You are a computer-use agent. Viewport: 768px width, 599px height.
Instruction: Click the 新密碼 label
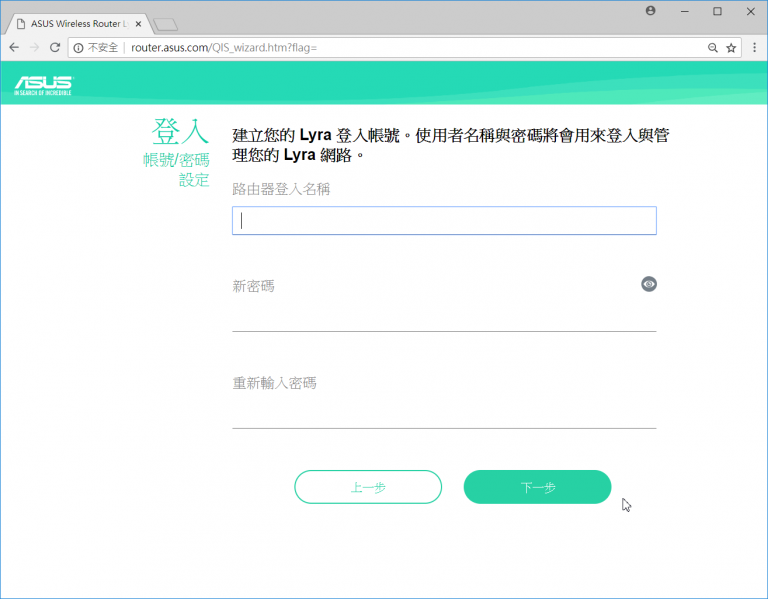253,286
